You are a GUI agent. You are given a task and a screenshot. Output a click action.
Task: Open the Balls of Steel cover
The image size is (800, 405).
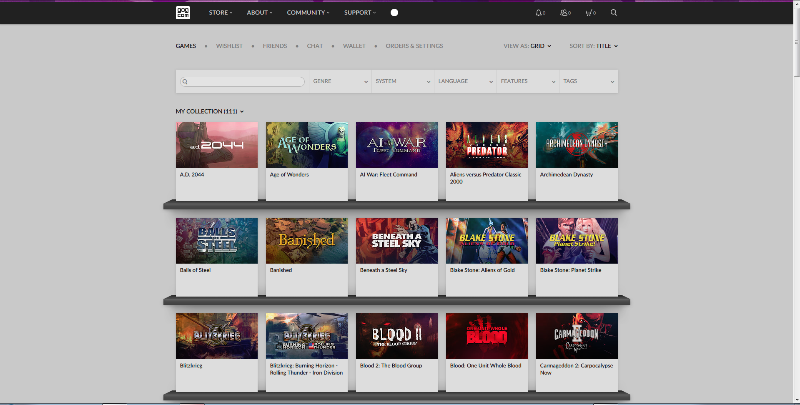217,241
